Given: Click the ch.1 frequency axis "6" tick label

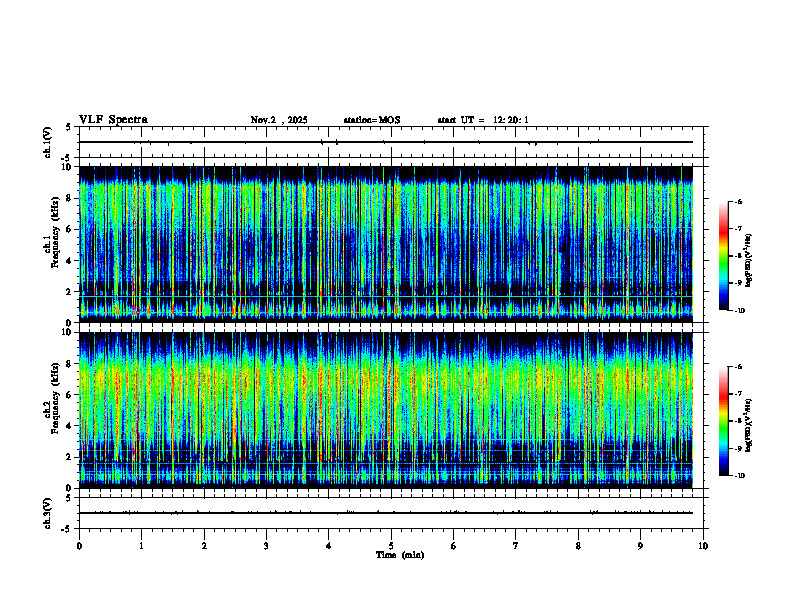Looking at the screenshot, I should click(x=68, y=230).
